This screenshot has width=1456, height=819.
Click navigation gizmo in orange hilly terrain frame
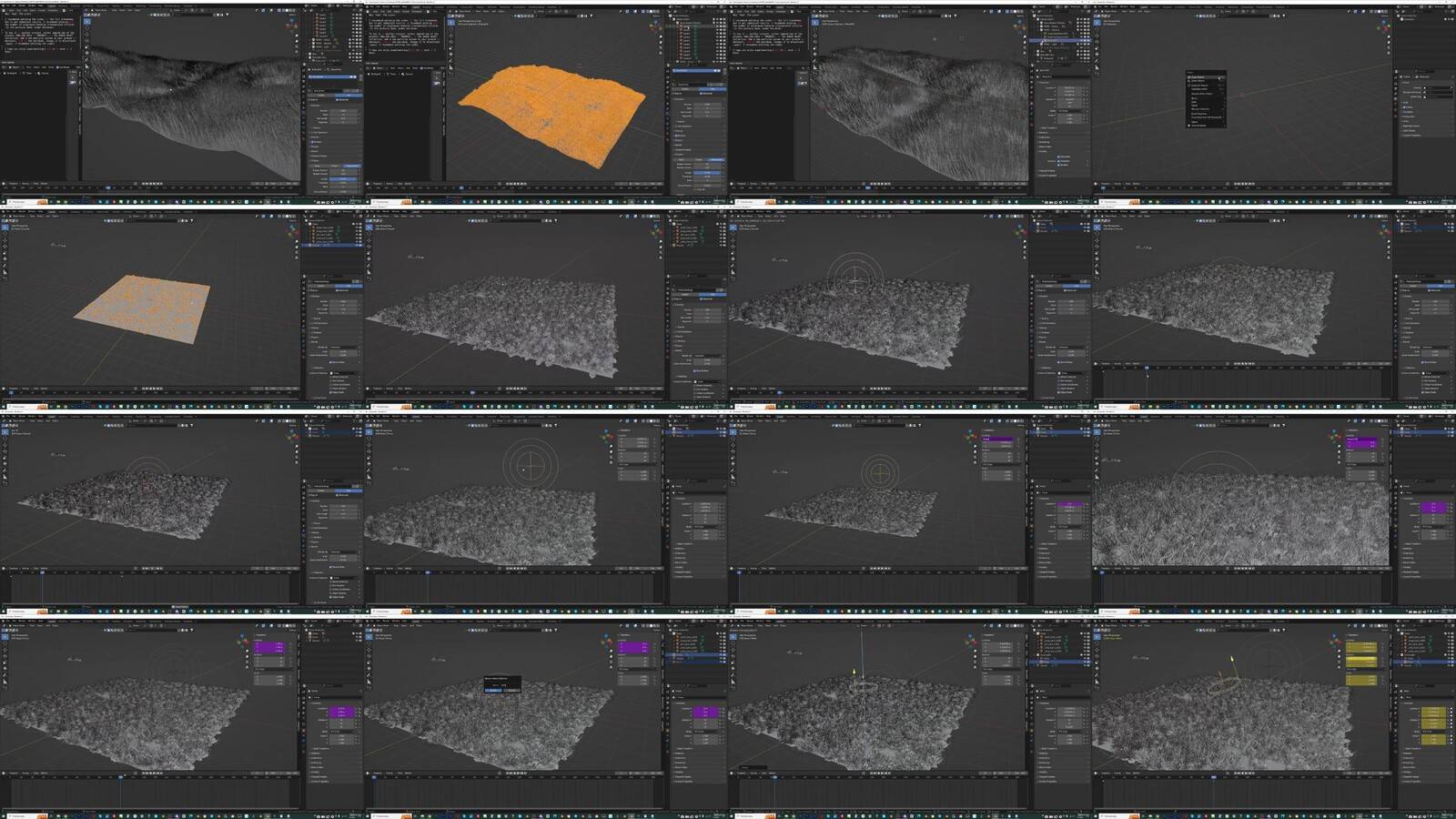click(x=654, y=24)
